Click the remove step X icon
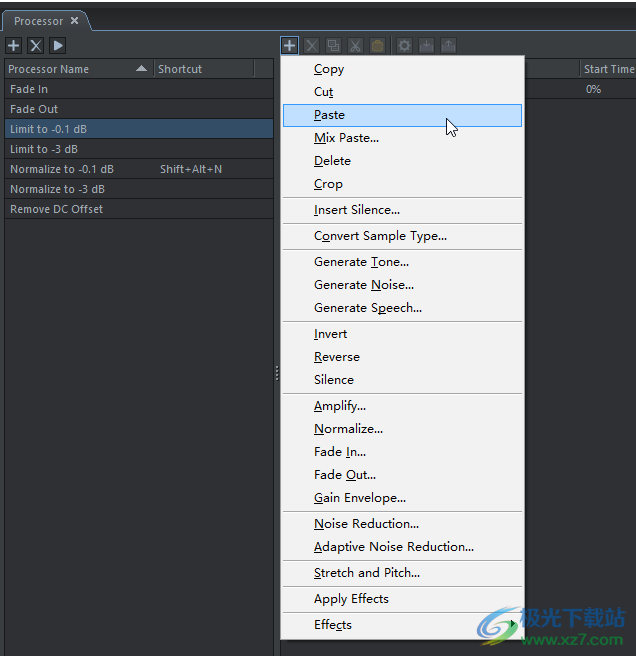Screen dimensions: 636x656 pyautogui.click(x=312, y=45)
